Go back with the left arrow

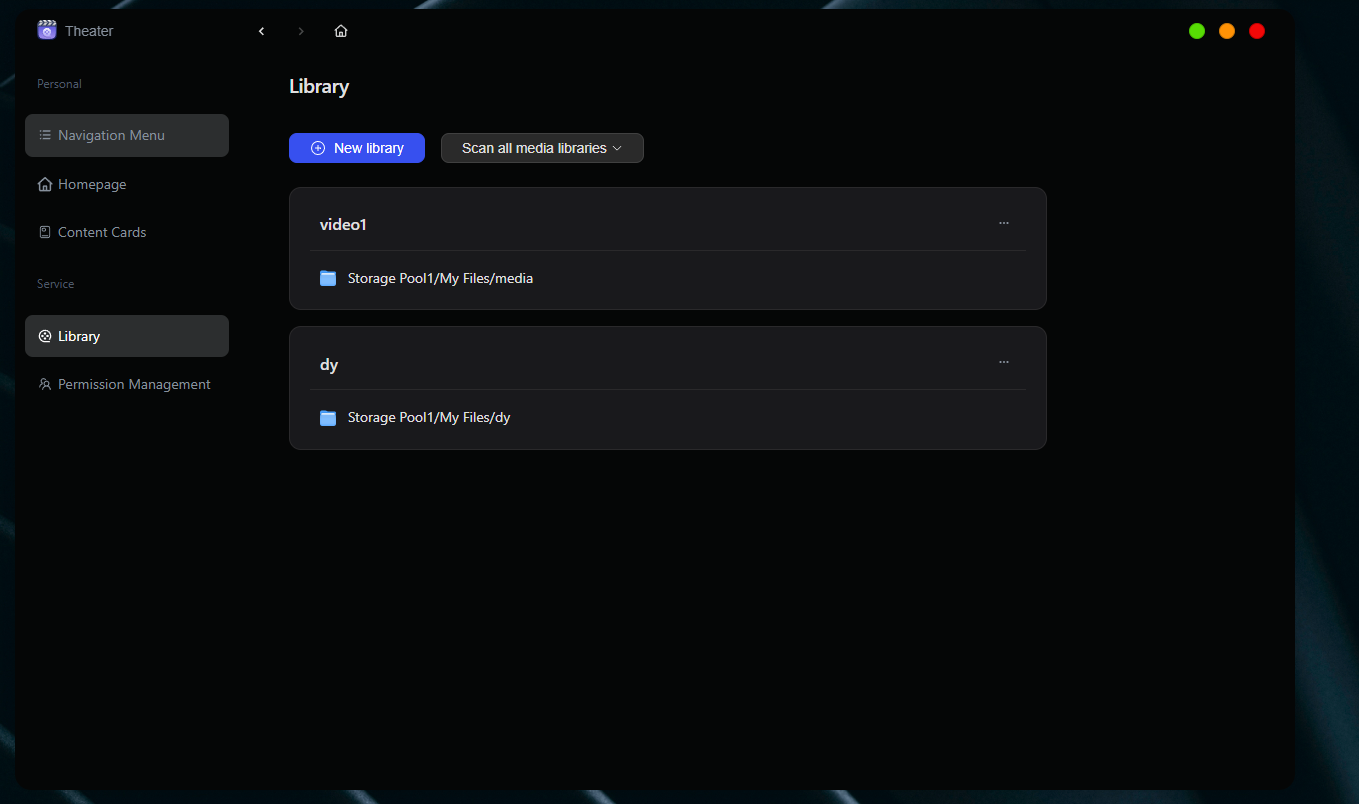click(x=261, y=31)
